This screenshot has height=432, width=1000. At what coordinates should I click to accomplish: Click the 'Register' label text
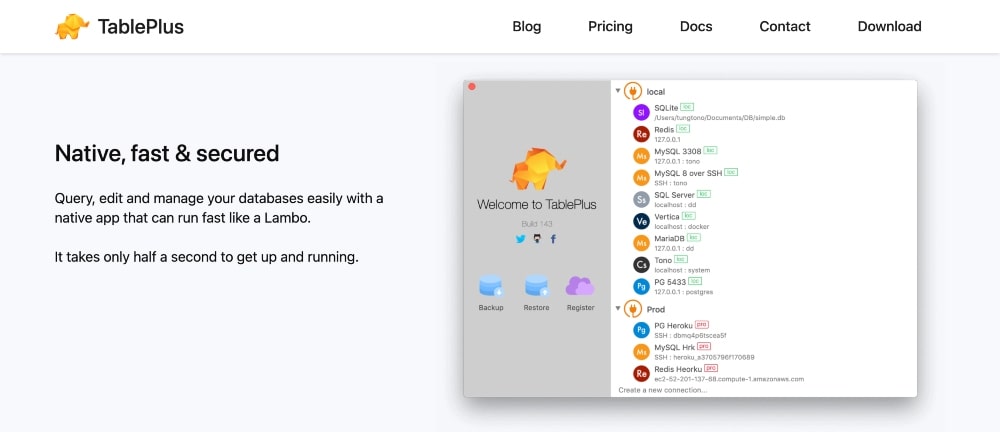(580, 308)
